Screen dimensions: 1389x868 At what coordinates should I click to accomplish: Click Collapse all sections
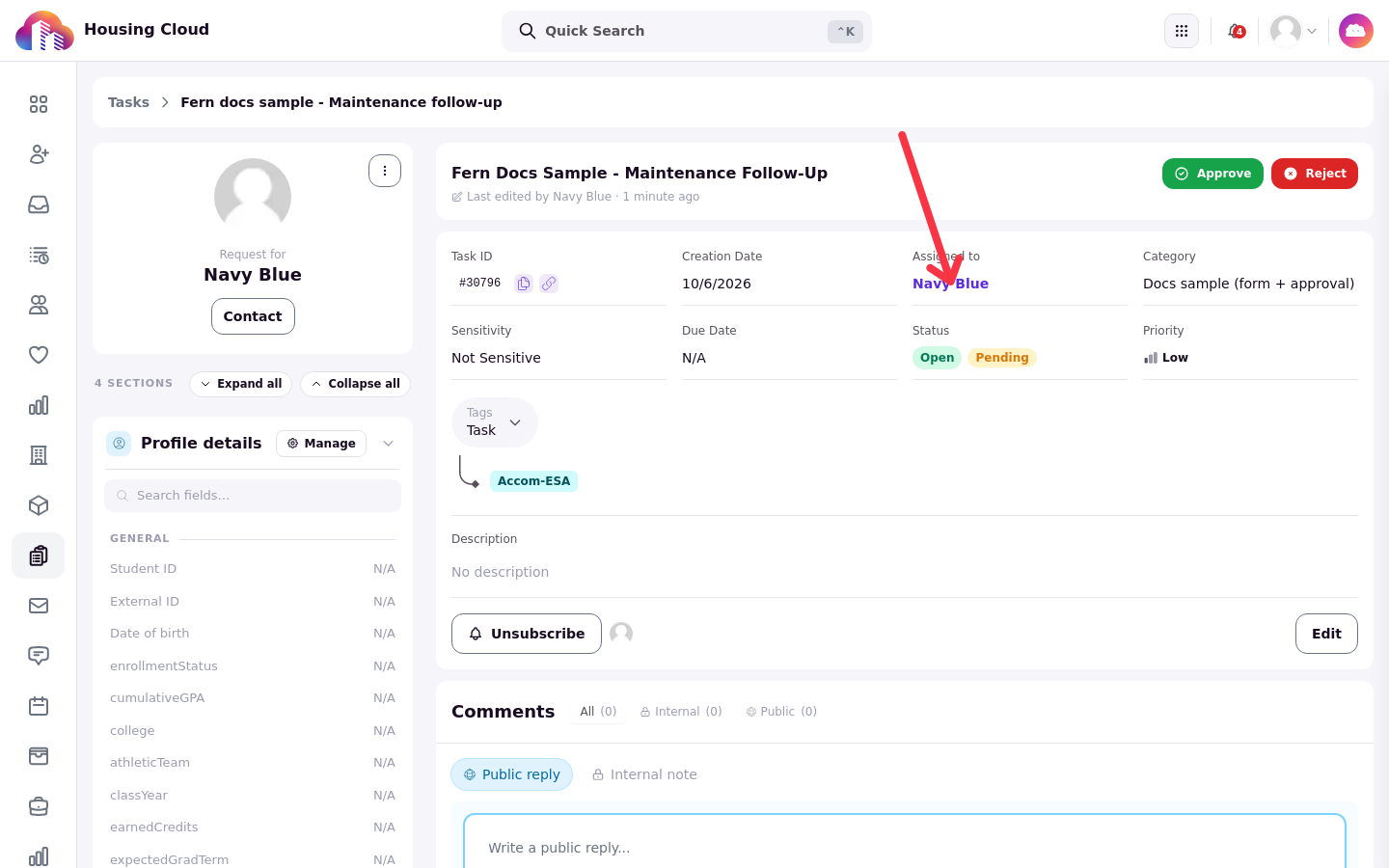(x=356, y=384)
